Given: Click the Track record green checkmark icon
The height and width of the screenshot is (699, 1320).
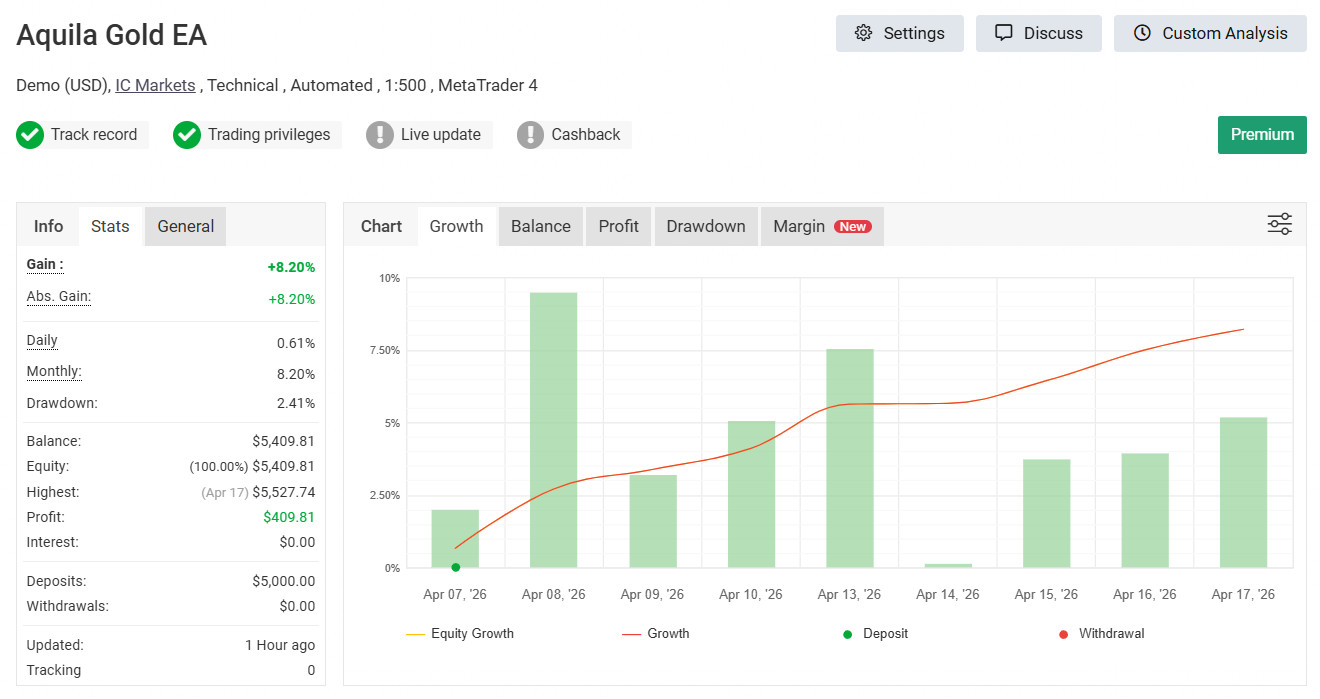Looking at the screenshot, I should 30,135.
